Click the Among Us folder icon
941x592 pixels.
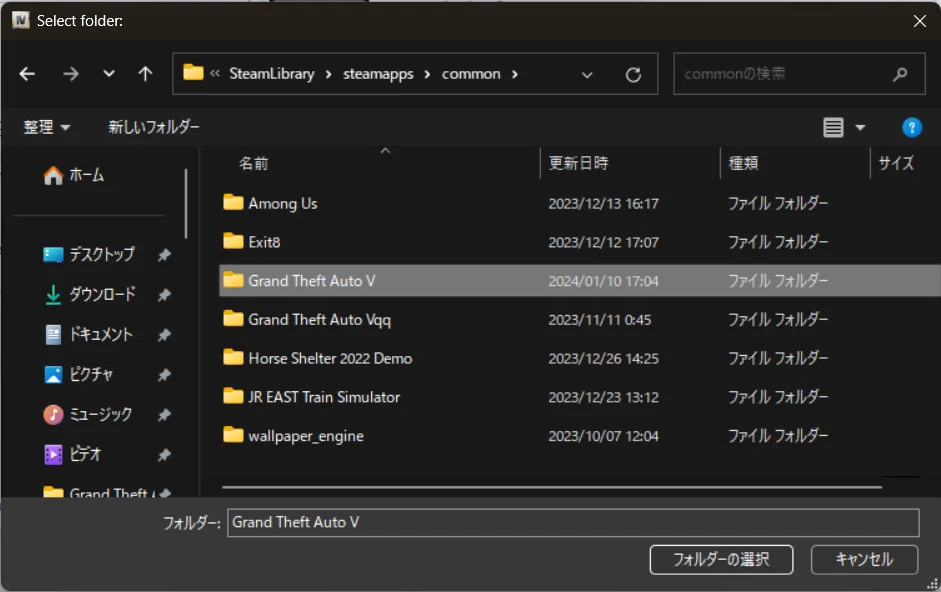pyautogui.click(x=233, y=202)
